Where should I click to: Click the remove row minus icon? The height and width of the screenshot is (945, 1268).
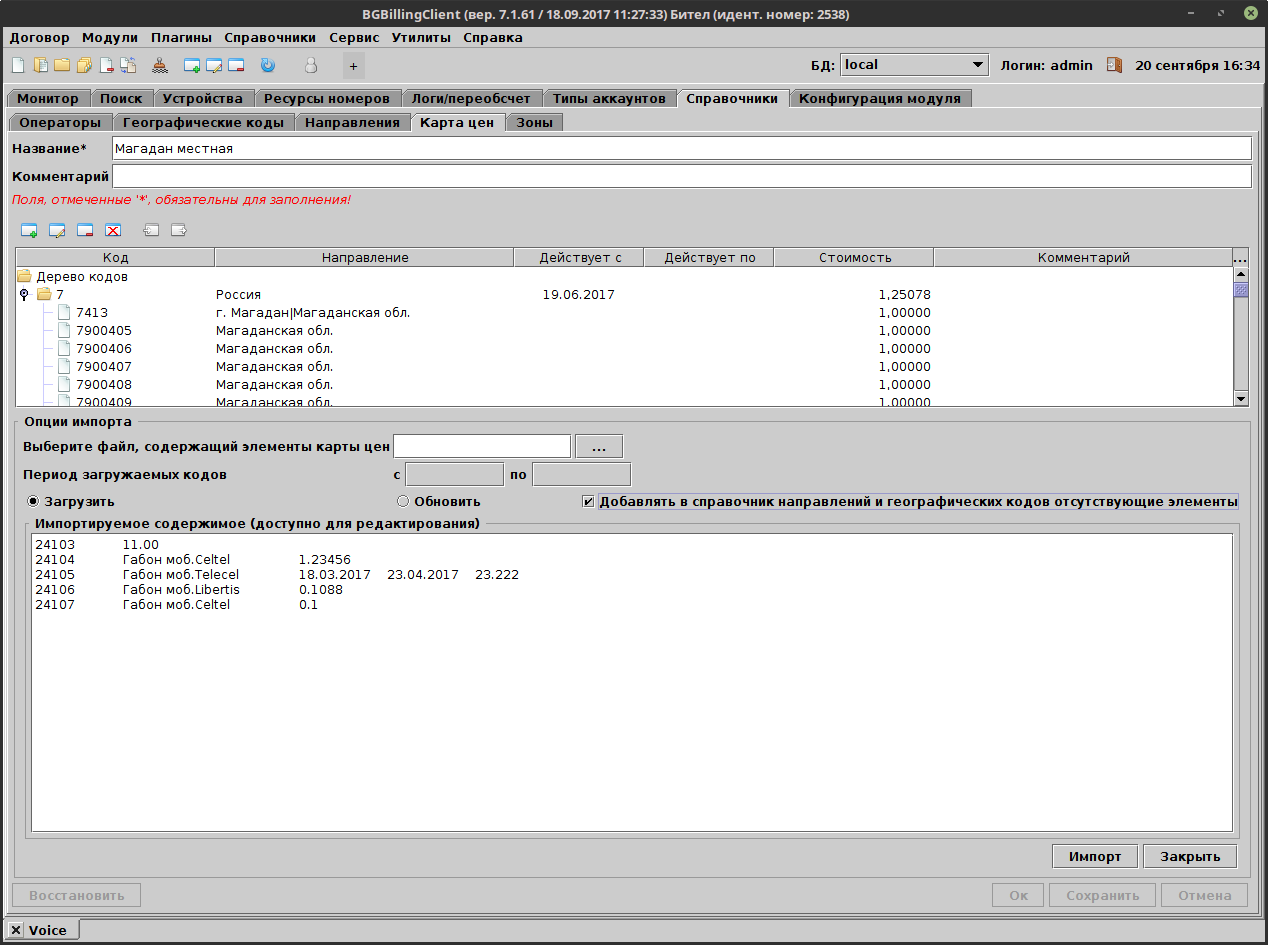click(85, 230)
